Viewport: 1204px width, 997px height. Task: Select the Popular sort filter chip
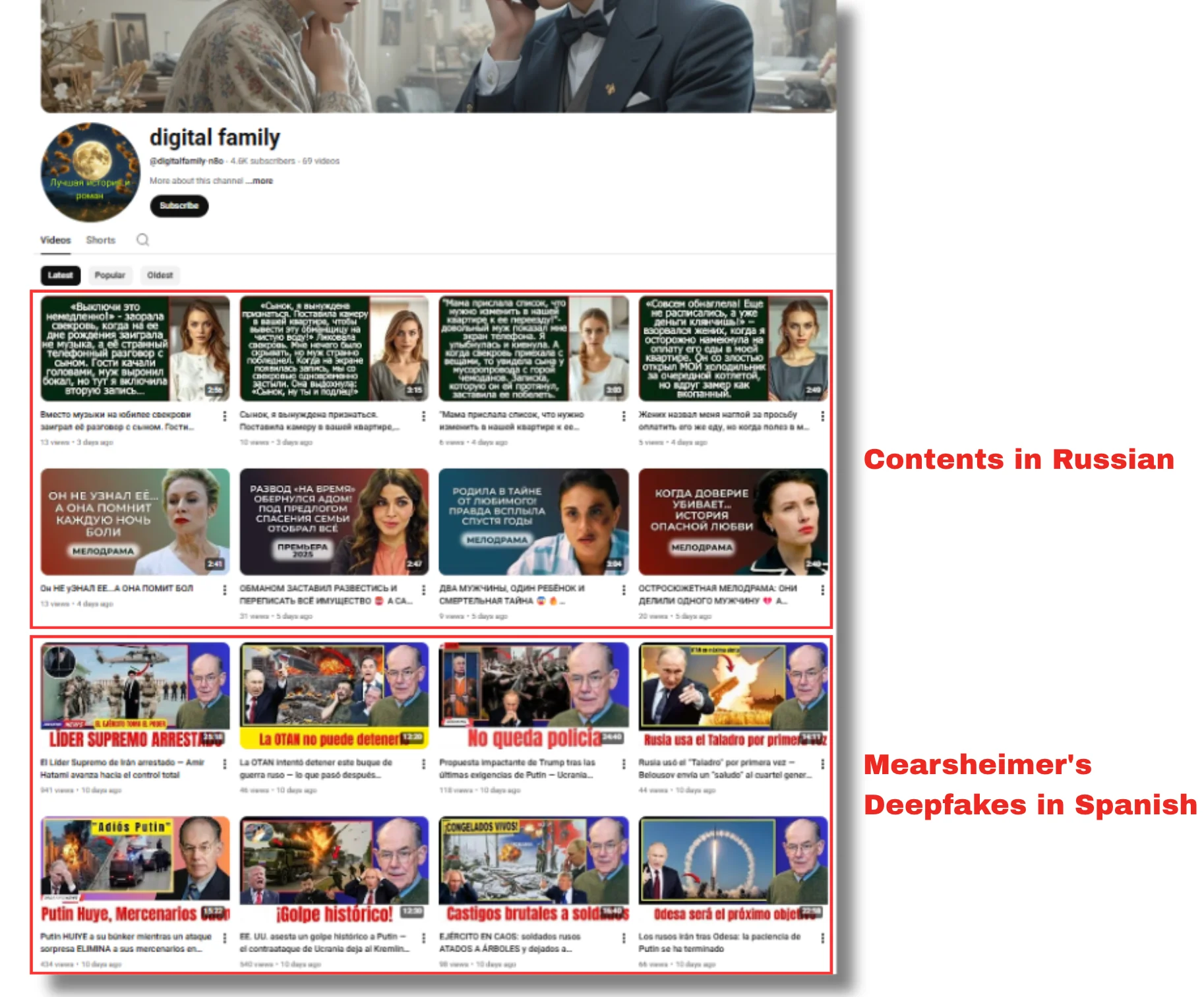tap(109, 276)
